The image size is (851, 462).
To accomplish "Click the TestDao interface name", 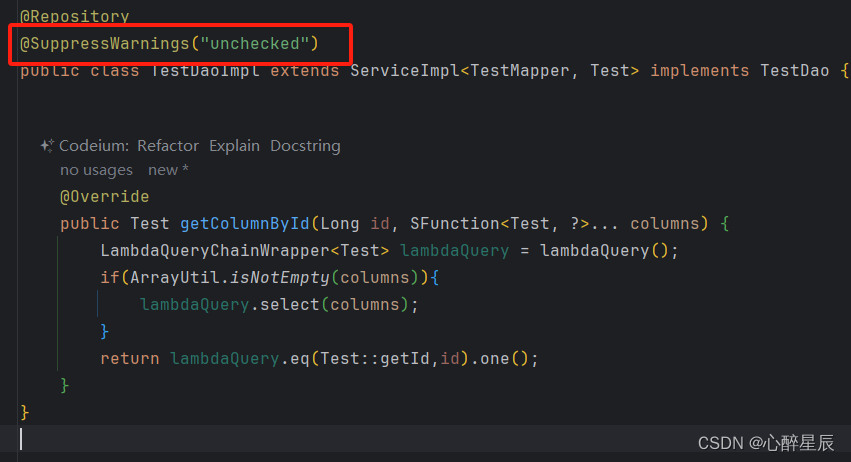I will pos(795,71).
